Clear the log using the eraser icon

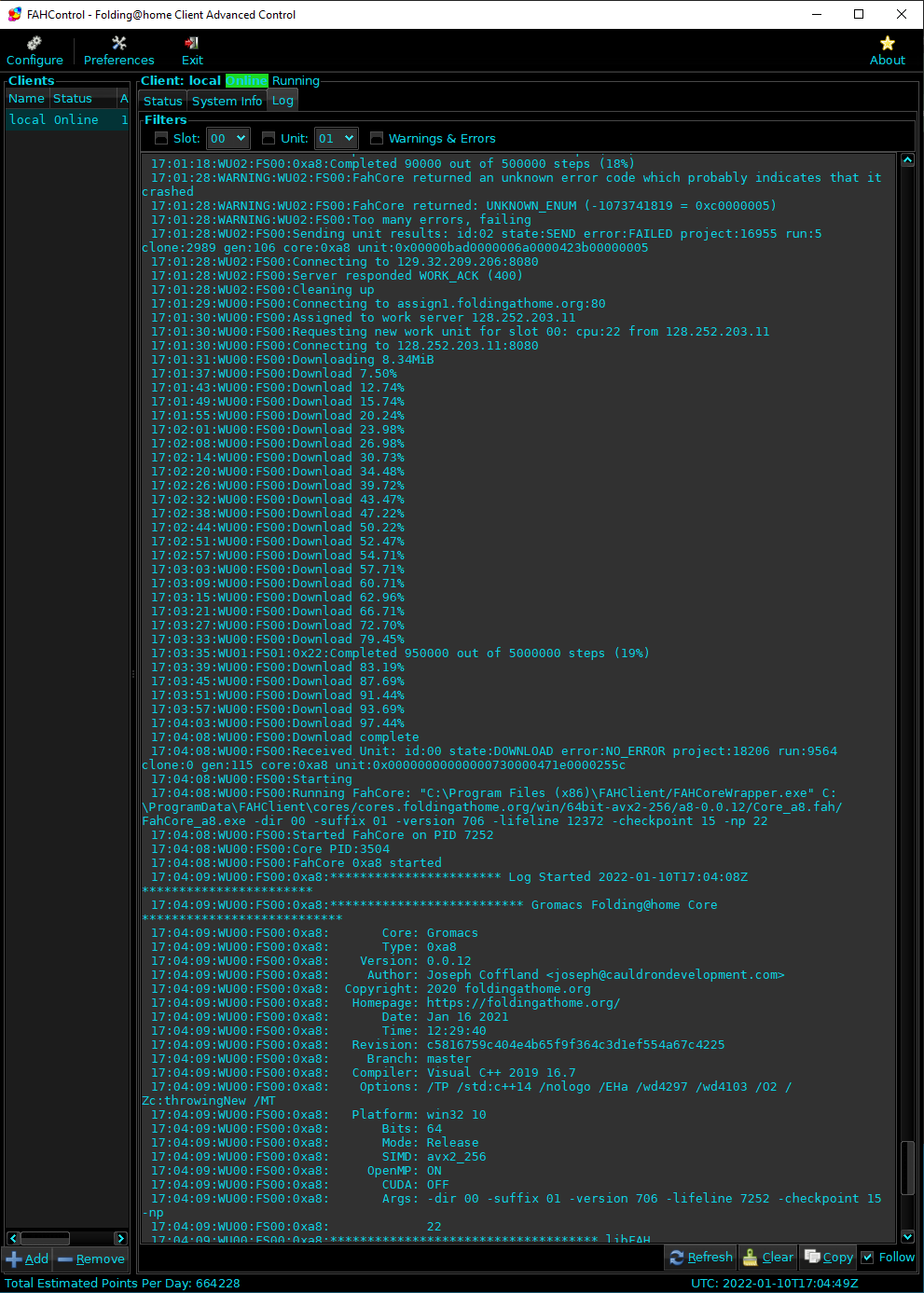pyautogui.click(x=751, y=1257)
